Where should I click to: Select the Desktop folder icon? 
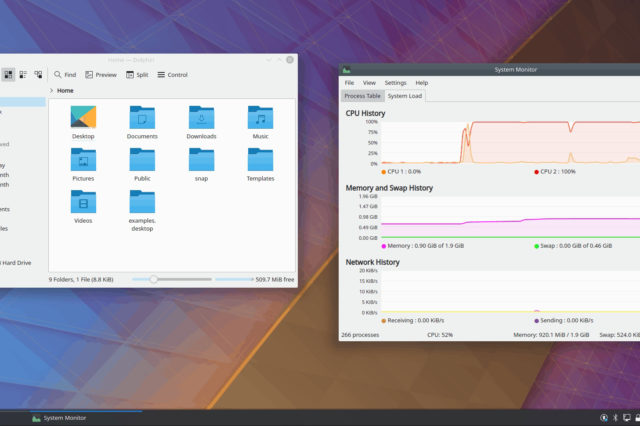(83, 118)
